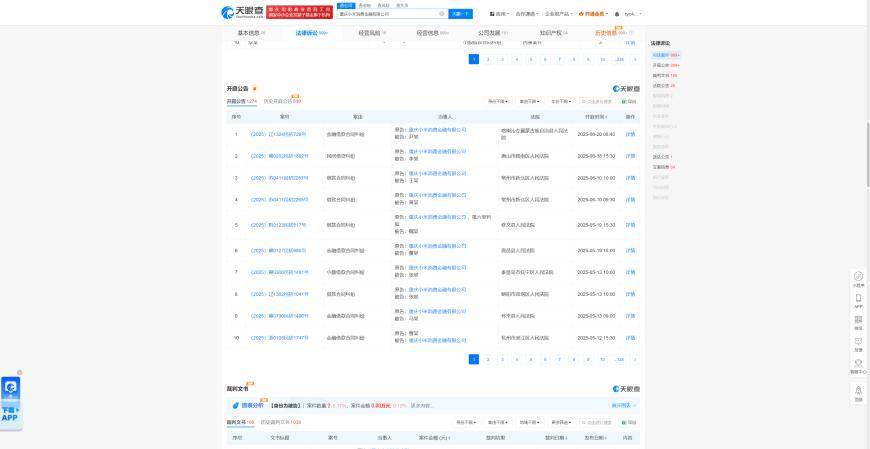Sort by the 开庭时间 column header
The image size is (870, 449).
[x=596, y=117]
